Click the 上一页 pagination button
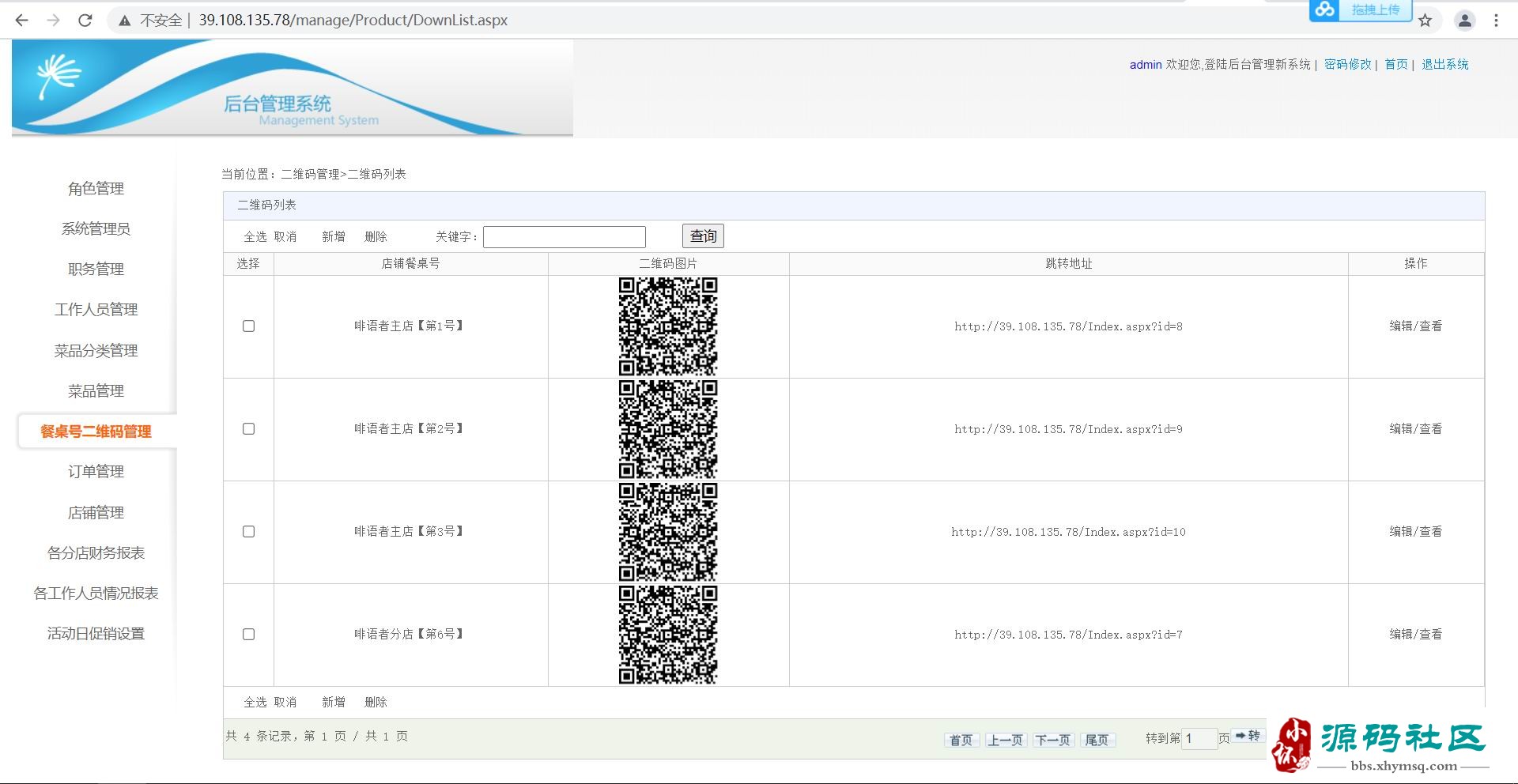The width and height of the screenshot is (1518, 784). tap(1005, 740)
